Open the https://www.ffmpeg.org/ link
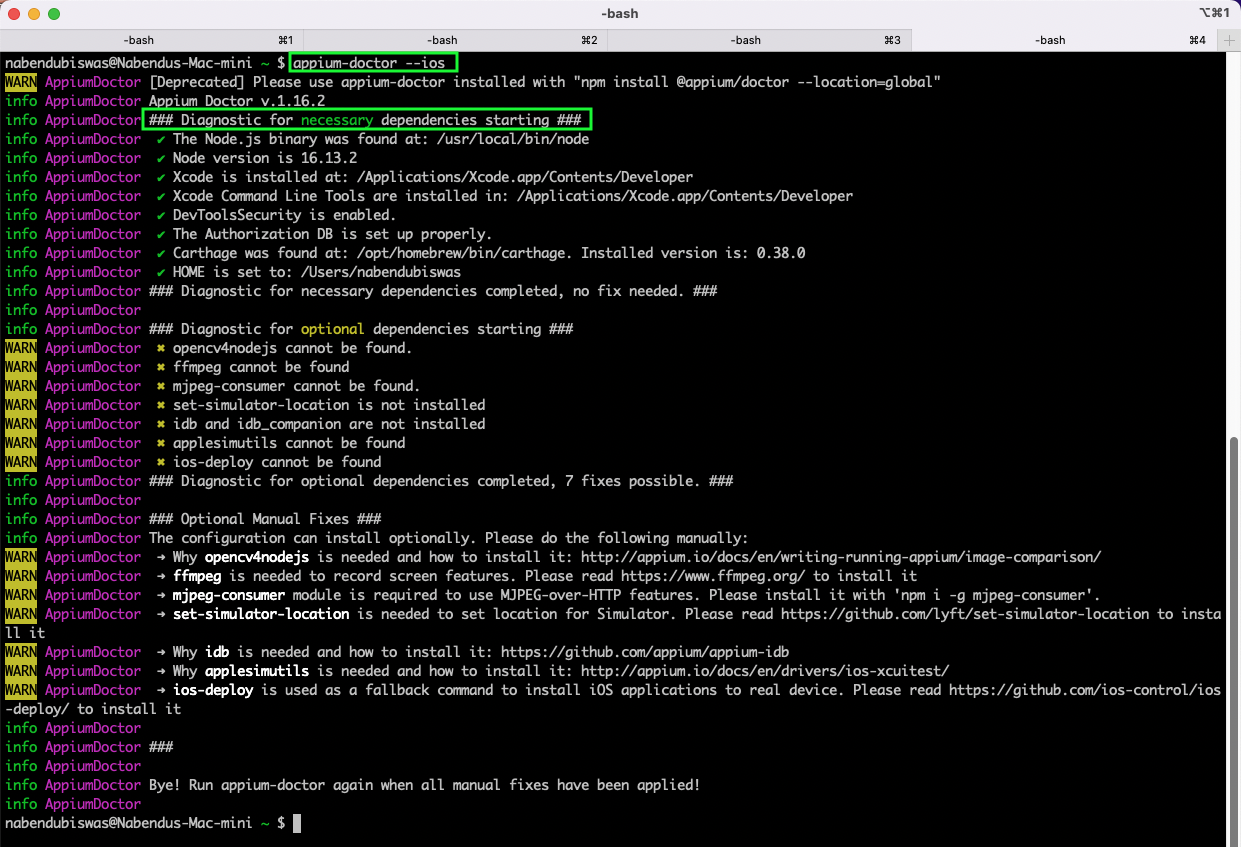This screenshot has height=847, width=1241. [713, 576]
